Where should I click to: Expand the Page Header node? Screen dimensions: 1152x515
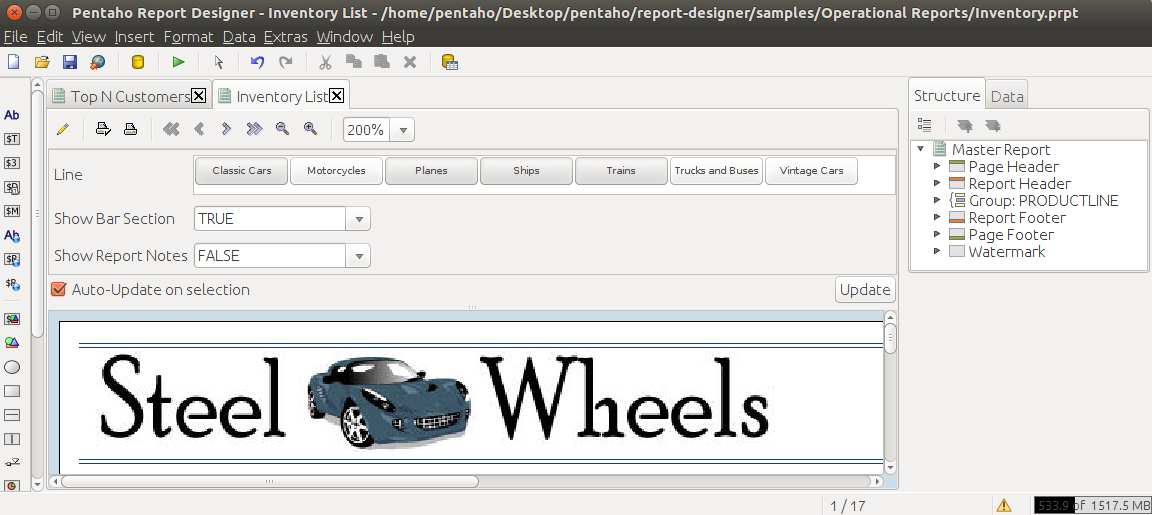(x=937, y=167)
